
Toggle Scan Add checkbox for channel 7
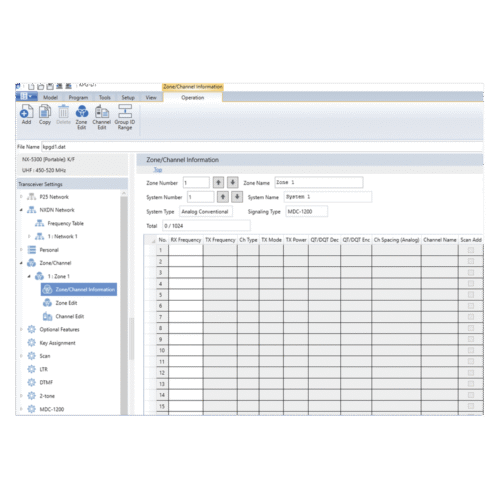[471, 317]
